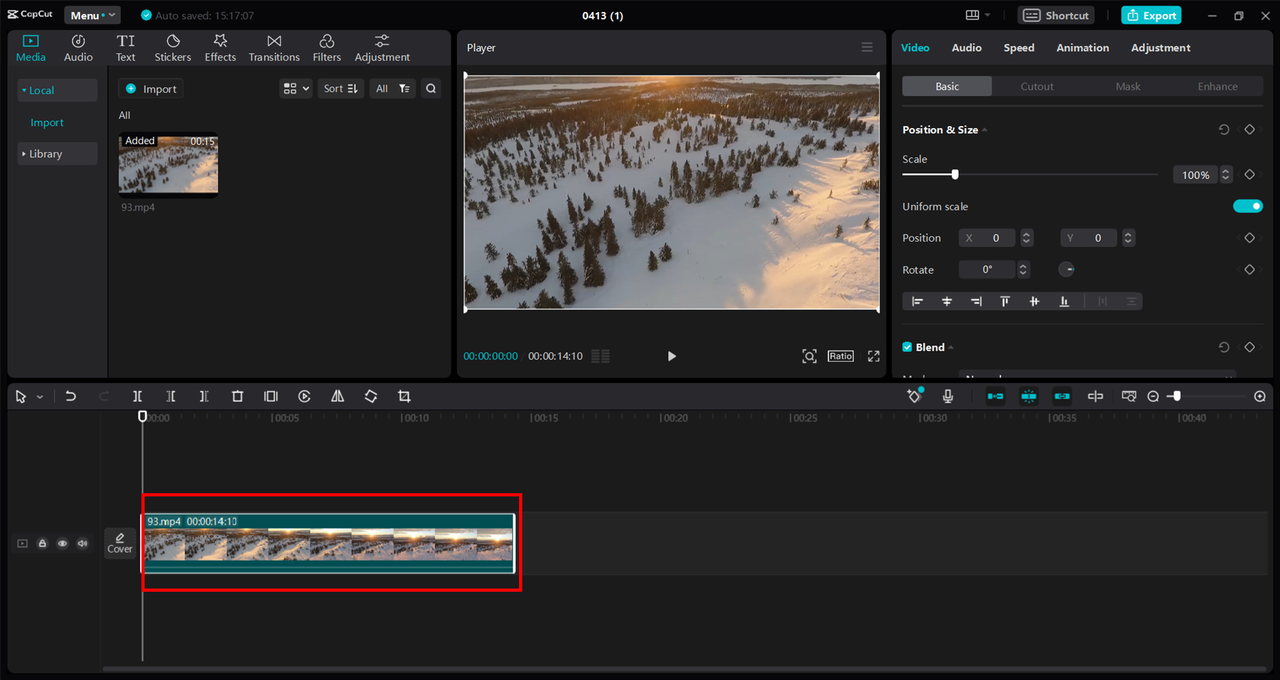The image size is (1280, 680).
Task: Open the Stickers panel
Action: click(172, 47)
